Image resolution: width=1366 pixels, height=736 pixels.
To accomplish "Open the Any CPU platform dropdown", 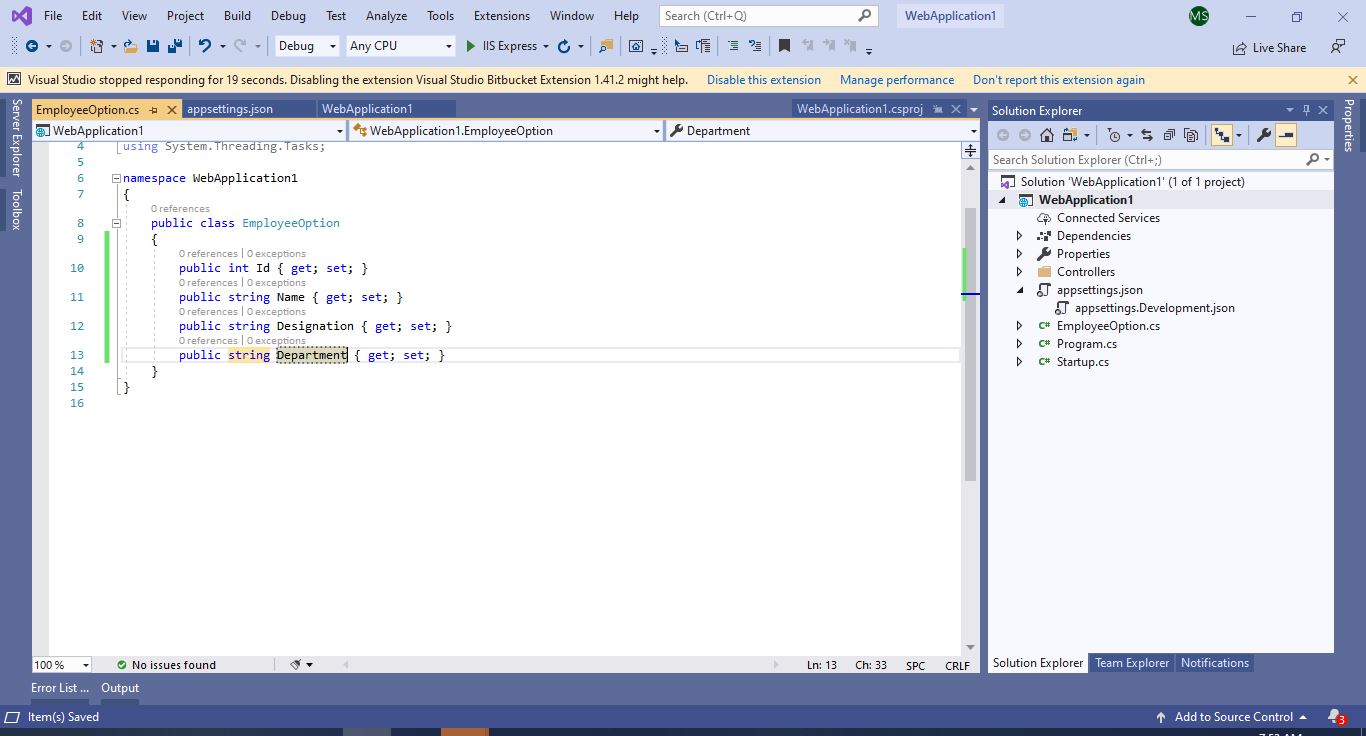I will pyautogui.click(x=399, y=46).
